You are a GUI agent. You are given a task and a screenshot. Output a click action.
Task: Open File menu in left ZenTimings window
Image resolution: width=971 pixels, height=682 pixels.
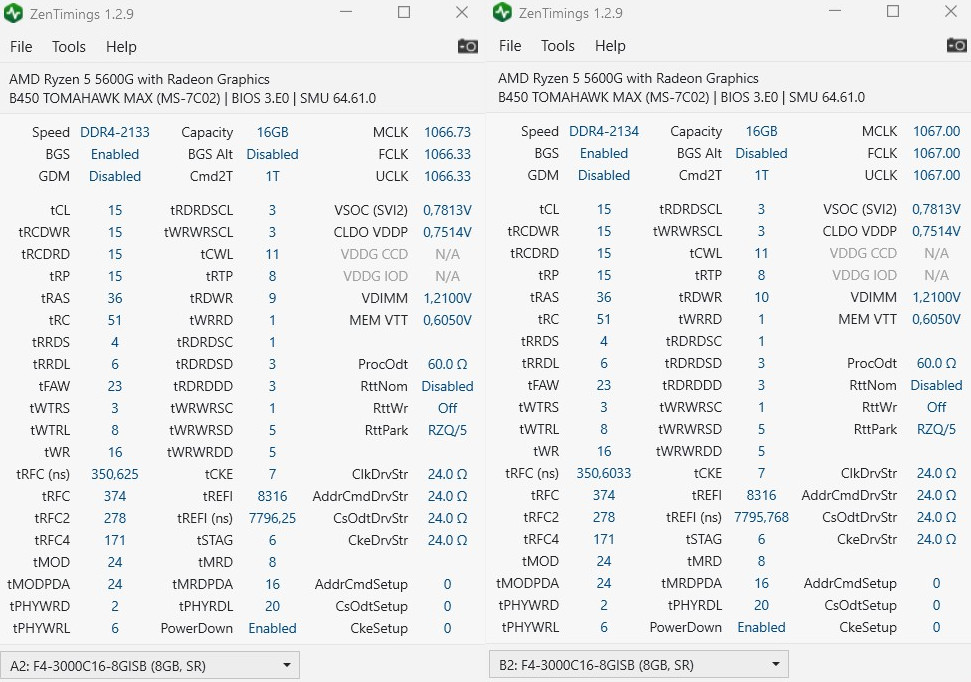pos(21,47)
